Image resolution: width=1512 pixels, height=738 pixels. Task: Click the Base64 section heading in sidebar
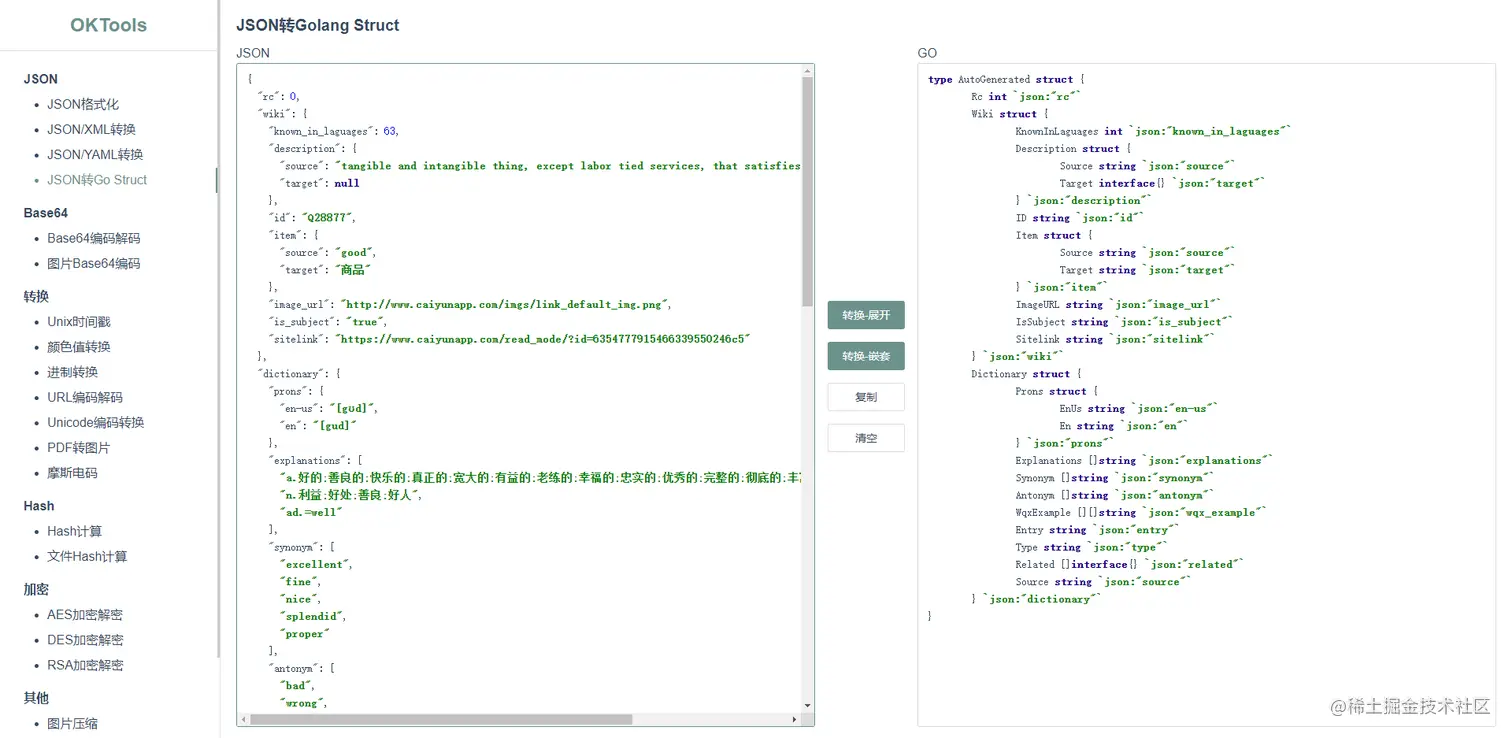pos(46,213)
